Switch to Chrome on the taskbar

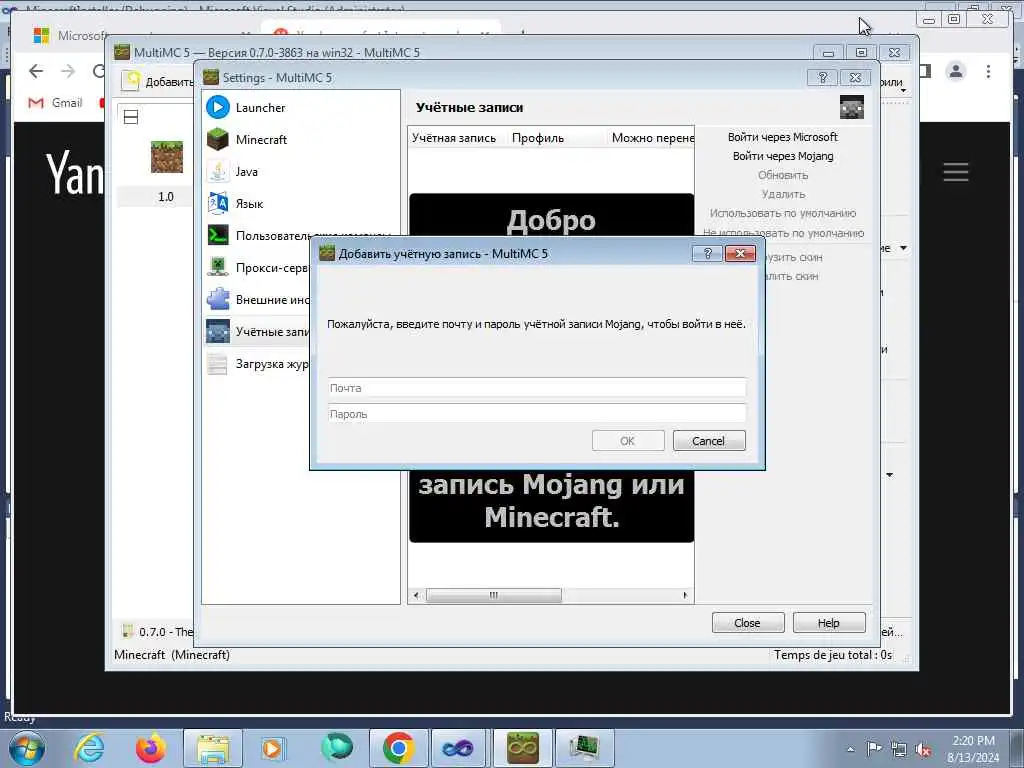[x=399, y=749]
